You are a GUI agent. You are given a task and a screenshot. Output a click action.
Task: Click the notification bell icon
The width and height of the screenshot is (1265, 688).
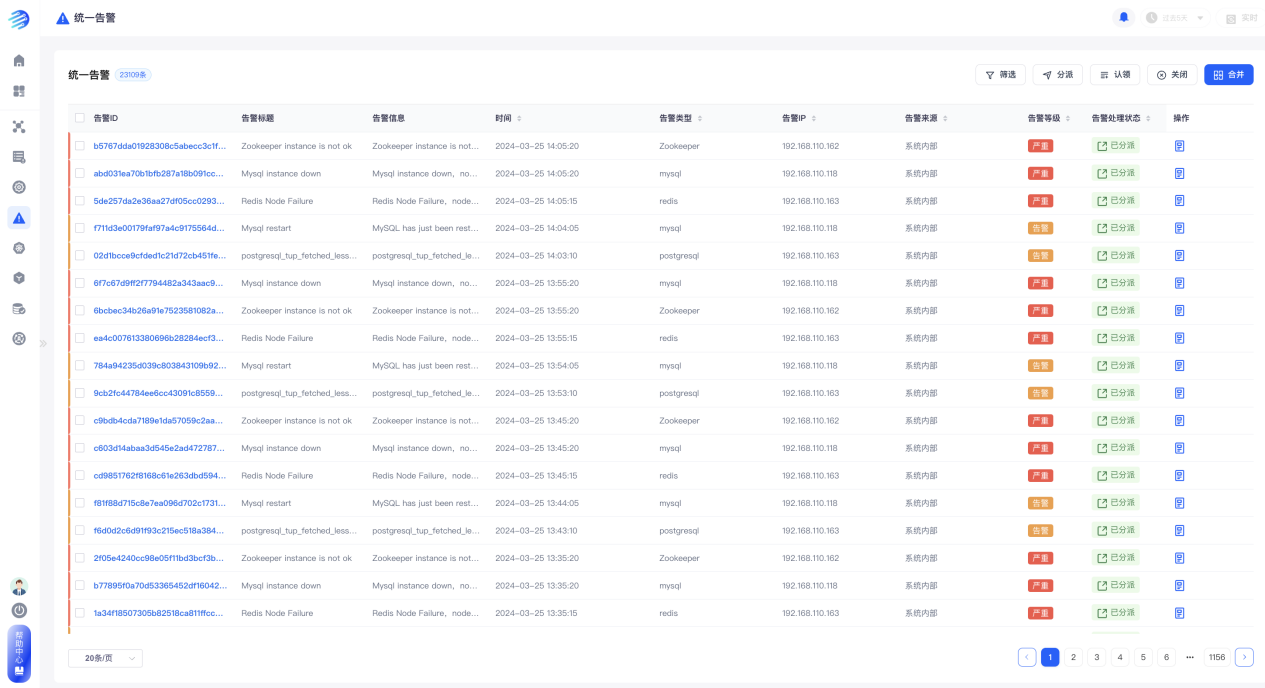[1124, 18]
